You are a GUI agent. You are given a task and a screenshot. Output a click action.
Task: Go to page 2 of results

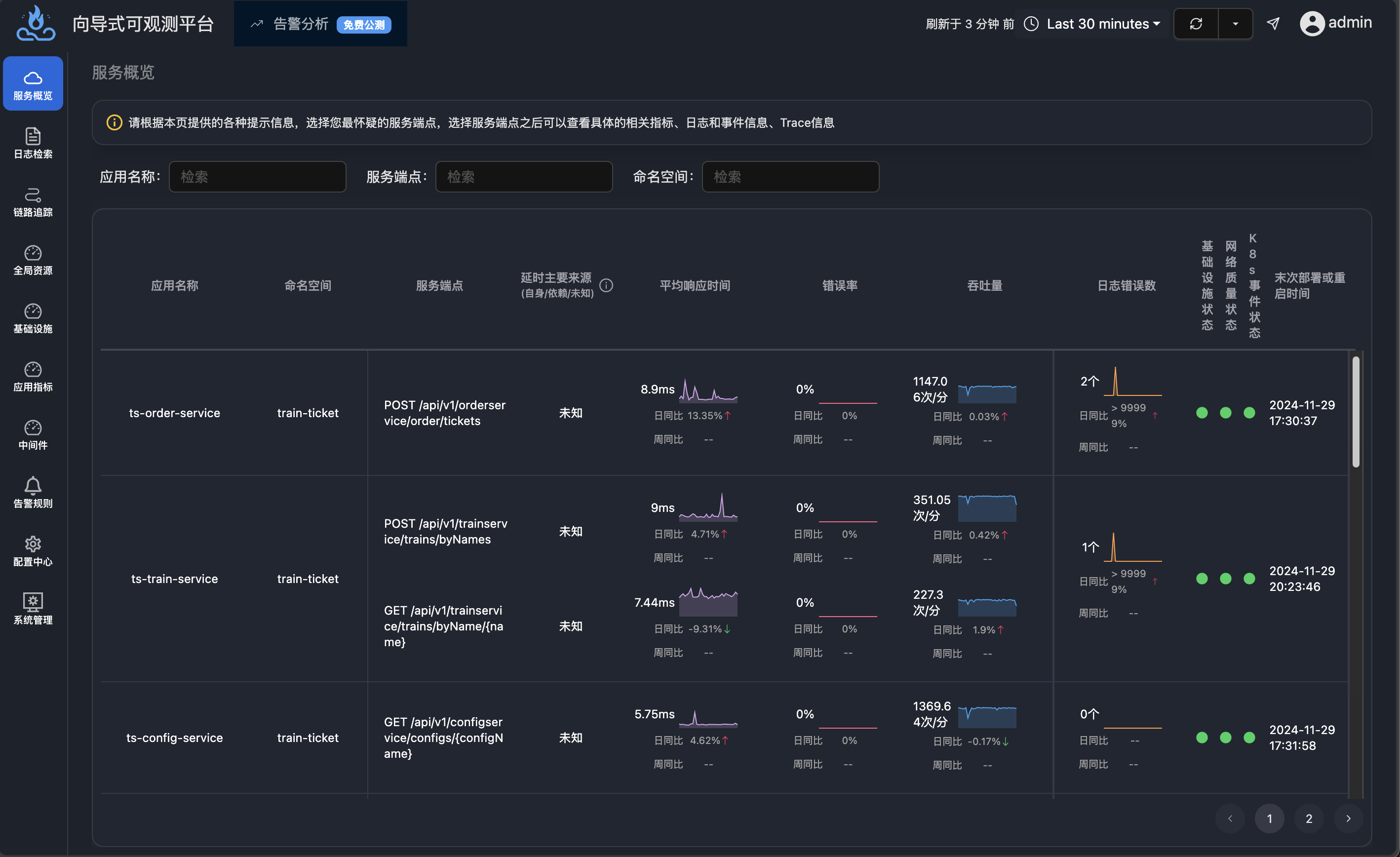(x=1309, y=818)
